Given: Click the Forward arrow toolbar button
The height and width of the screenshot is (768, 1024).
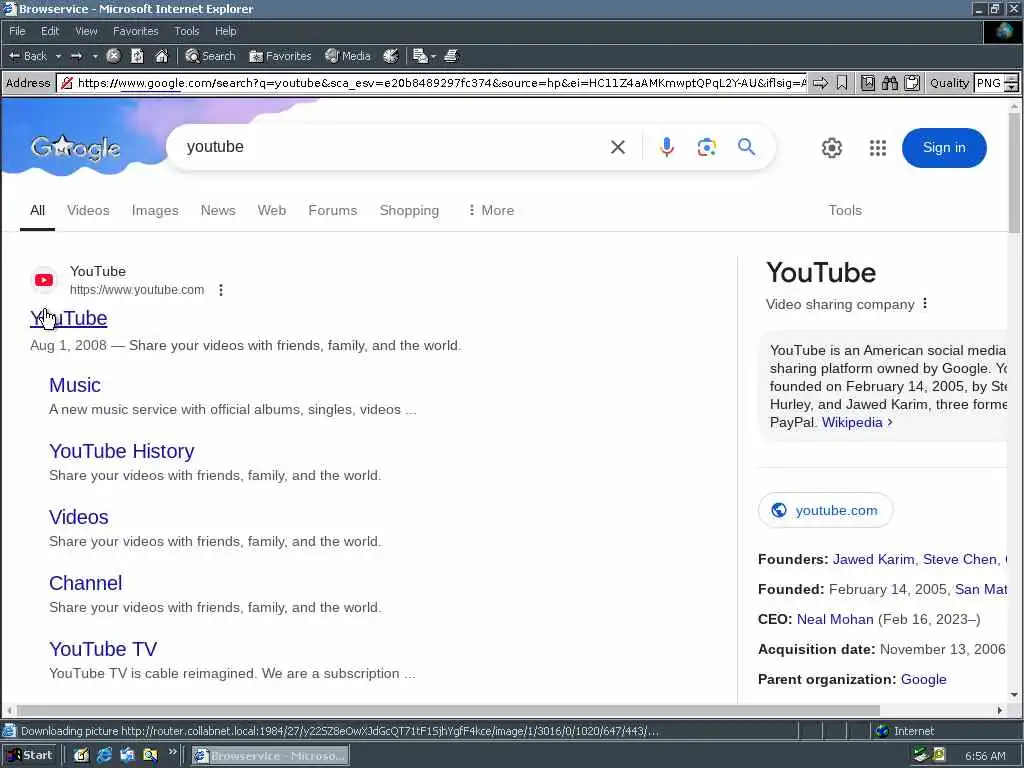Looking at the screenshot, I should 76,56.
